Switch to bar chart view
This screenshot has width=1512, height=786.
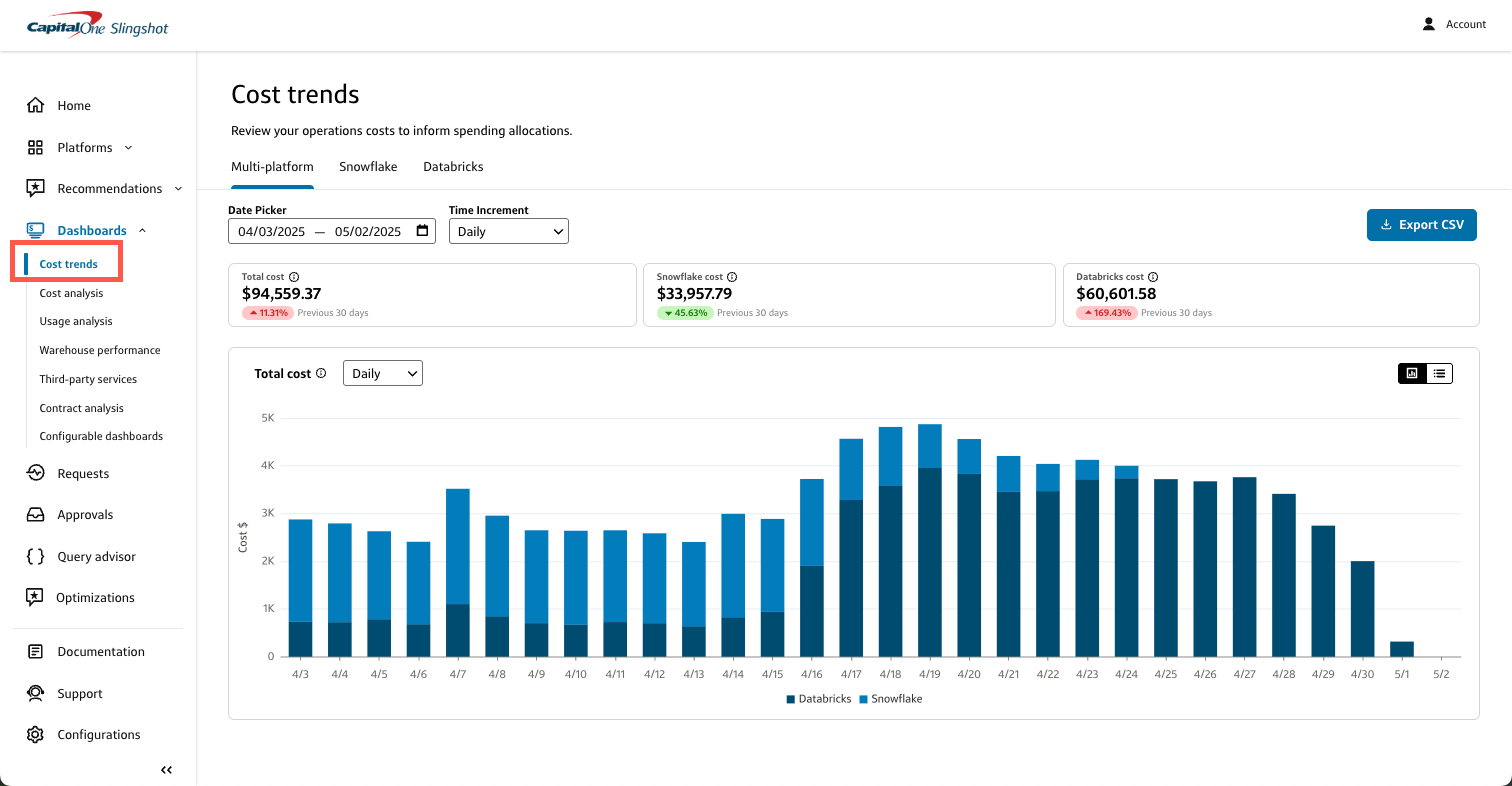[x=1412, y=373]
